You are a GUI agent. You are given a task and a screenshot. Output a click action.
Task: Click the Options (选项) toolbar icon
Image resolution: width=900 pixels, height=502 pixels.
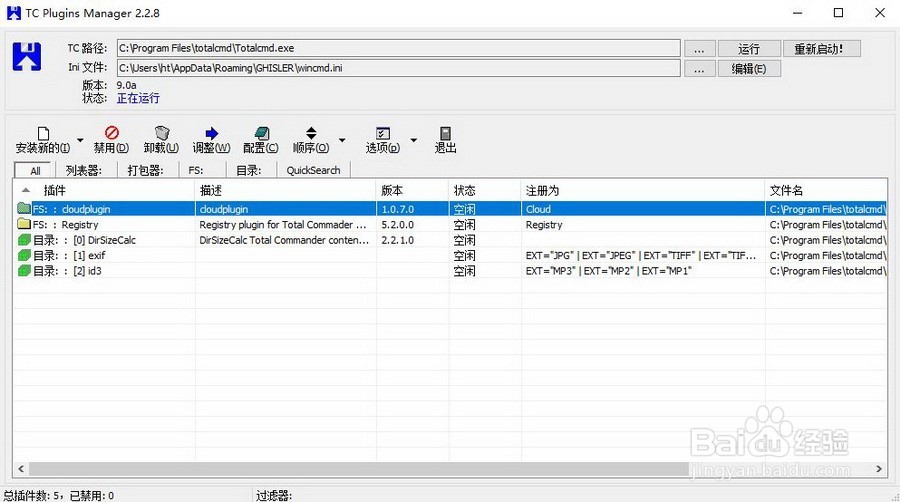pos(383,134)
